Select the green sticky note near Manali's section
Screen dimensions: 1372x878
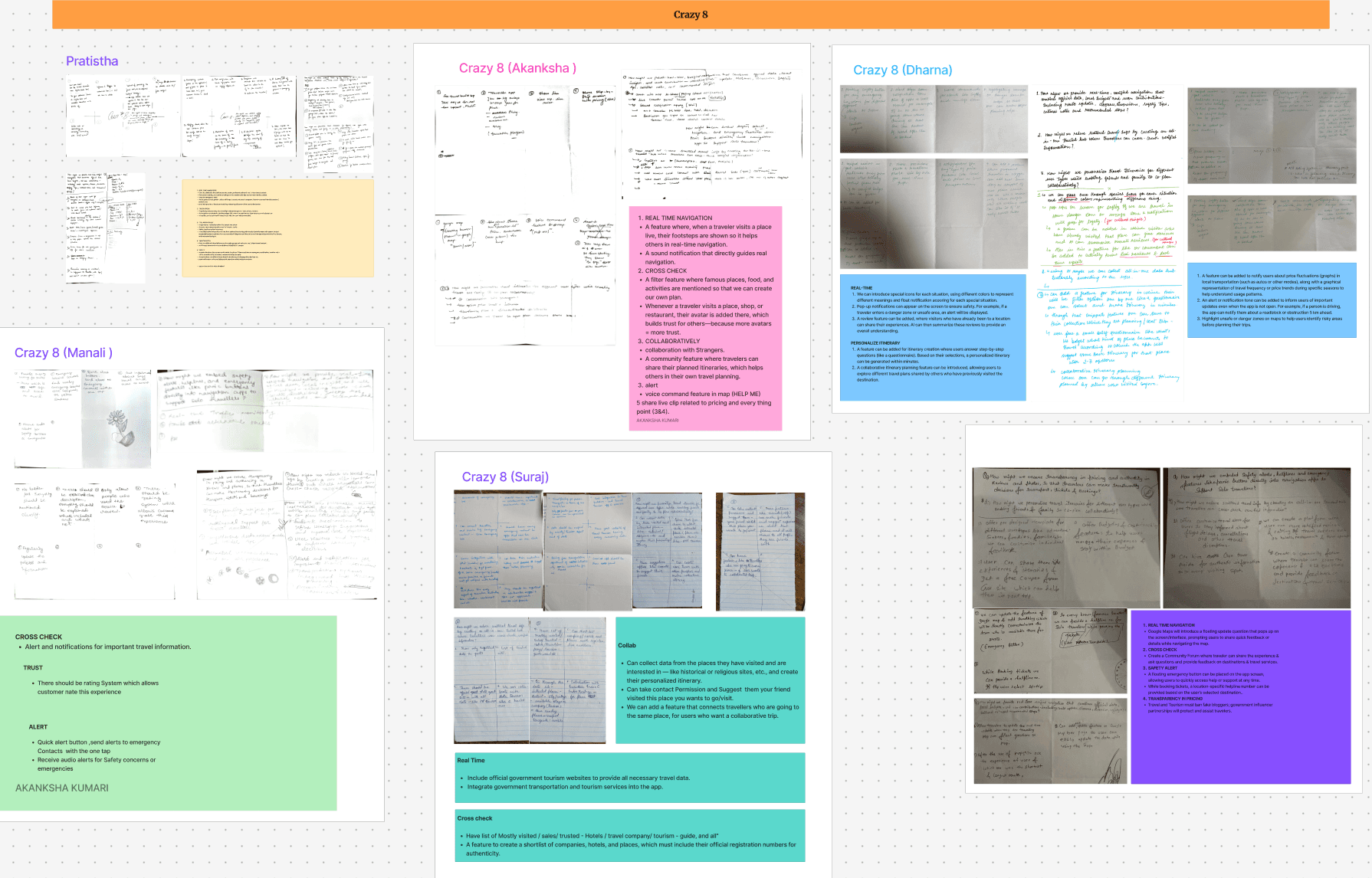(x=169, y=713)
